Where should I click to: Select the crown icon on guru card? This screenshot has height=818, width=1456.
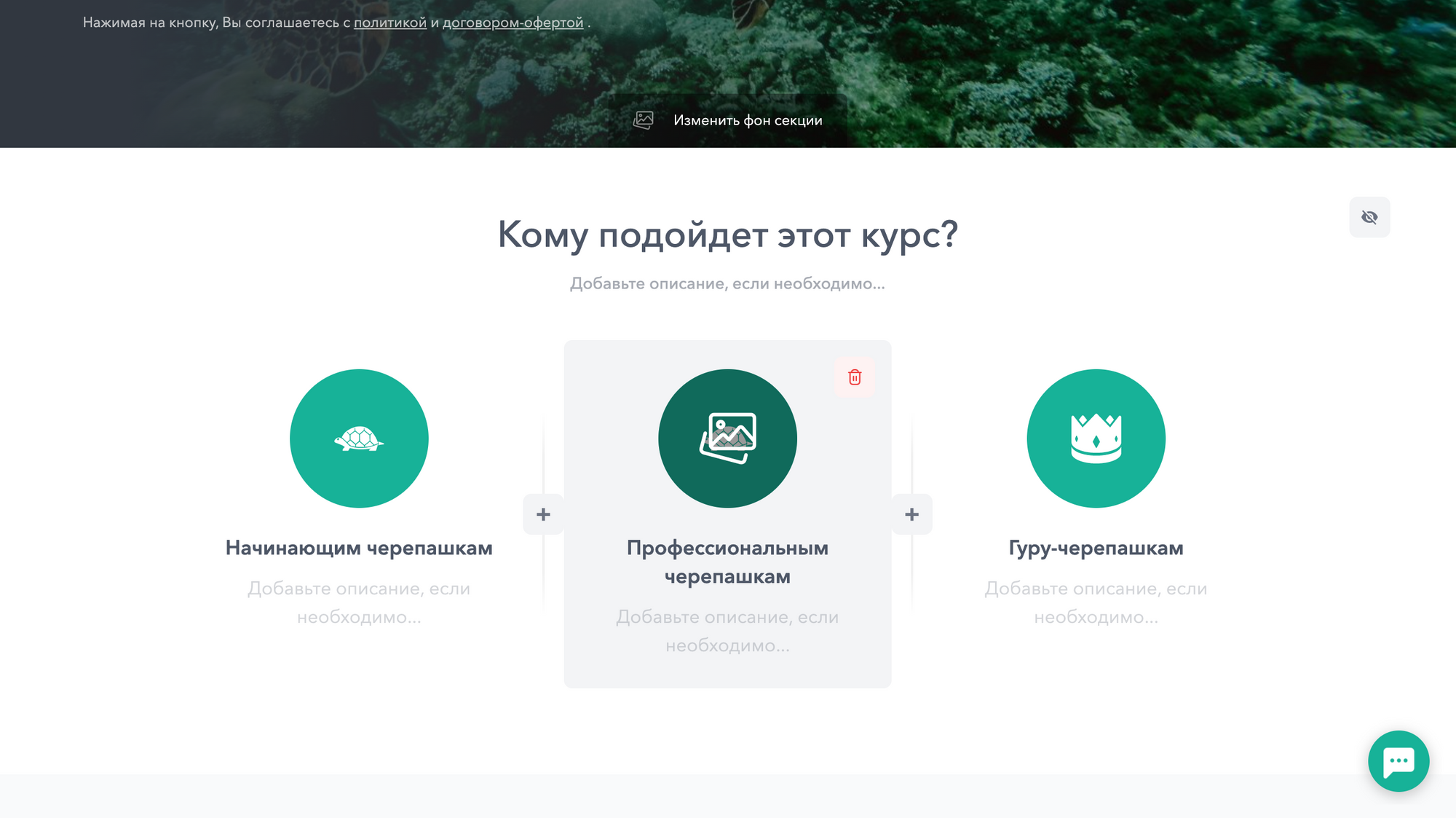click(1096, 438)
